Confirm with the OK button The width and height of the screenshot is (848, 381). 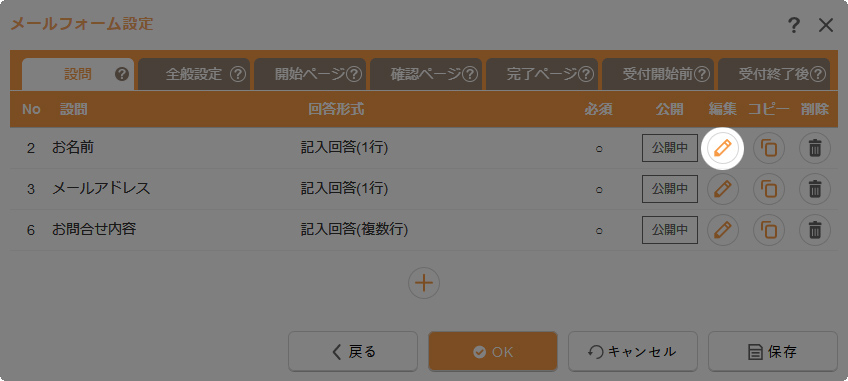point(493,352)
